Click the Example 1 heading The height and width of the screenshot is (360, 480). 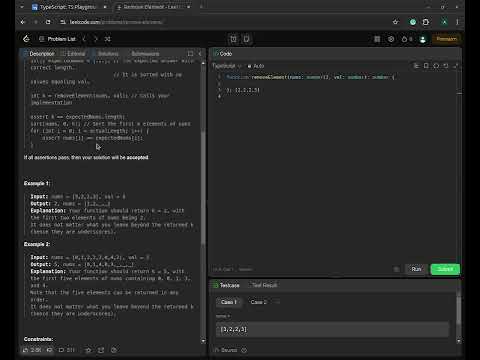click(x=37, y=183)
